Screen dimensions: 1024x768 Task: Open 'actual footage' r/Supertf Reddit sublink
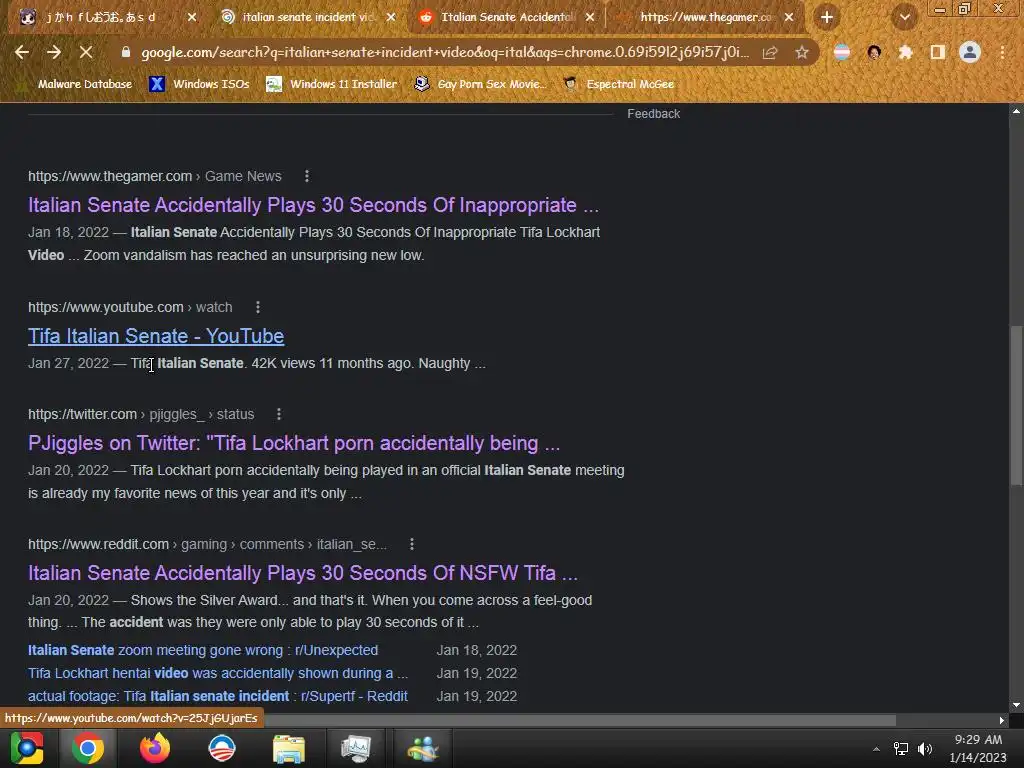(x=218, y=696)
